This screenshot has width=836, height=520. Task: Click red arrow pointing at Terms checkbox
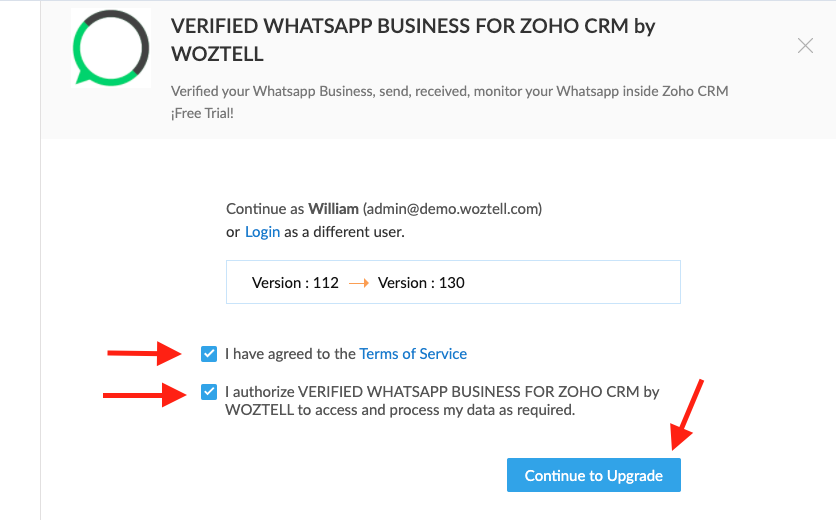(144, 353)
